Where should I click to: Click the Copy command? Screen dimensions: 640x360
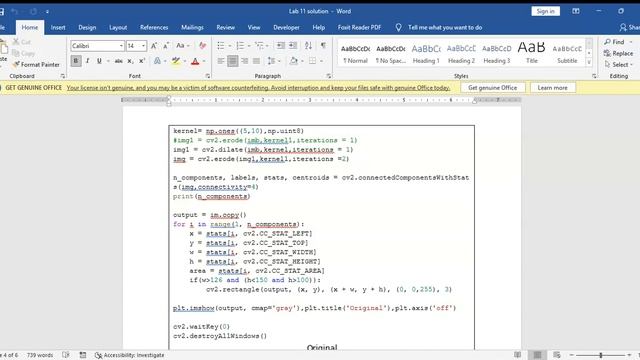(x=23, y=53)
